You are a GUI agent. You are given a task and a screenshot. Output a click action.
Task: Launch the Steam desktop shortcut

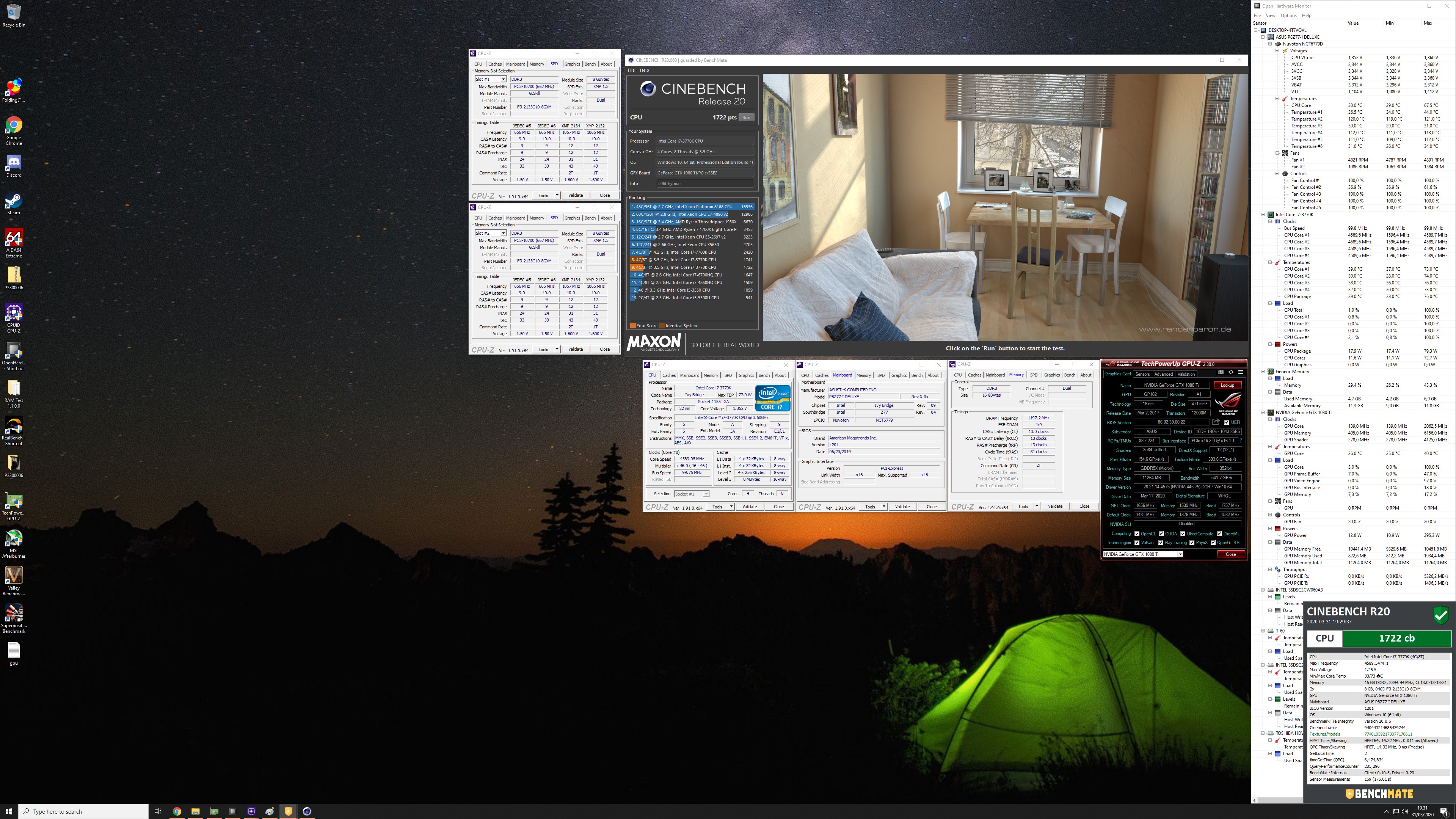(x=14, y=204)
